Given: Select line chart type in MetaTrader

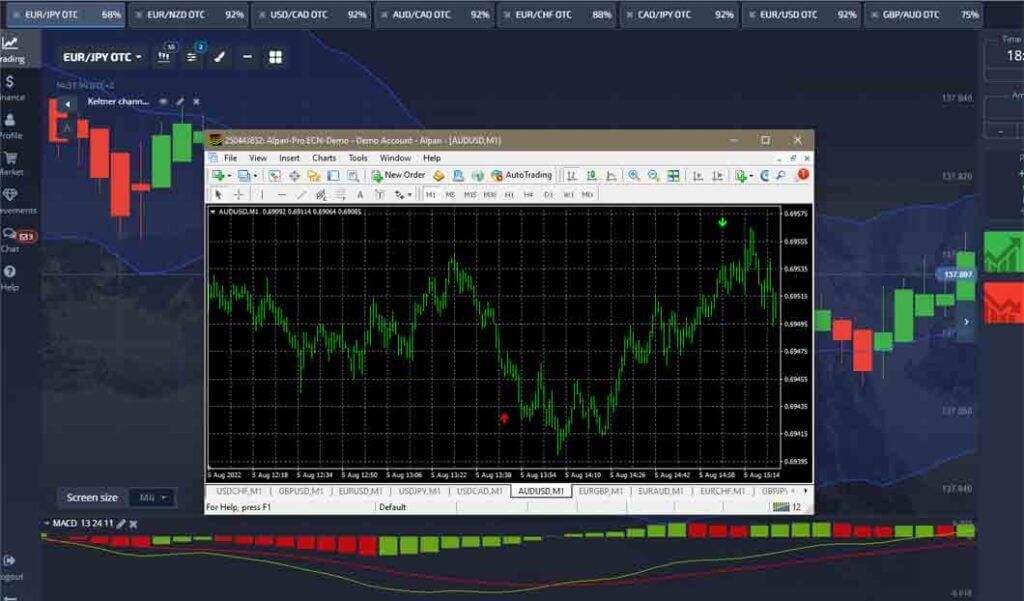Looking at the screenshot, I should [x=611, y=175].
